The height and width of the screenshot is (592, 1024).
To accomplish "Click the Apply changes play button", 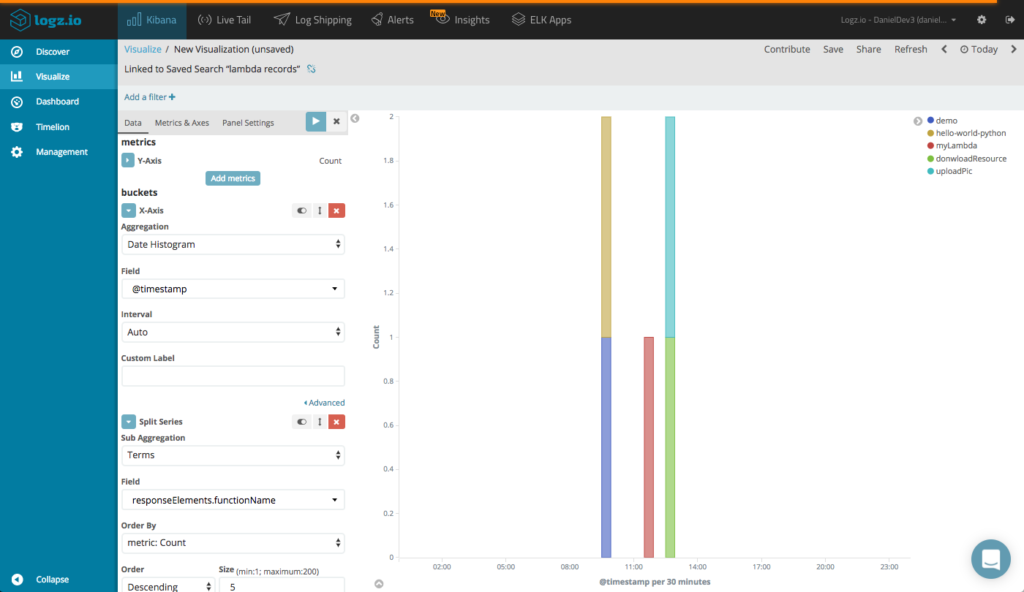I will 316,121.
